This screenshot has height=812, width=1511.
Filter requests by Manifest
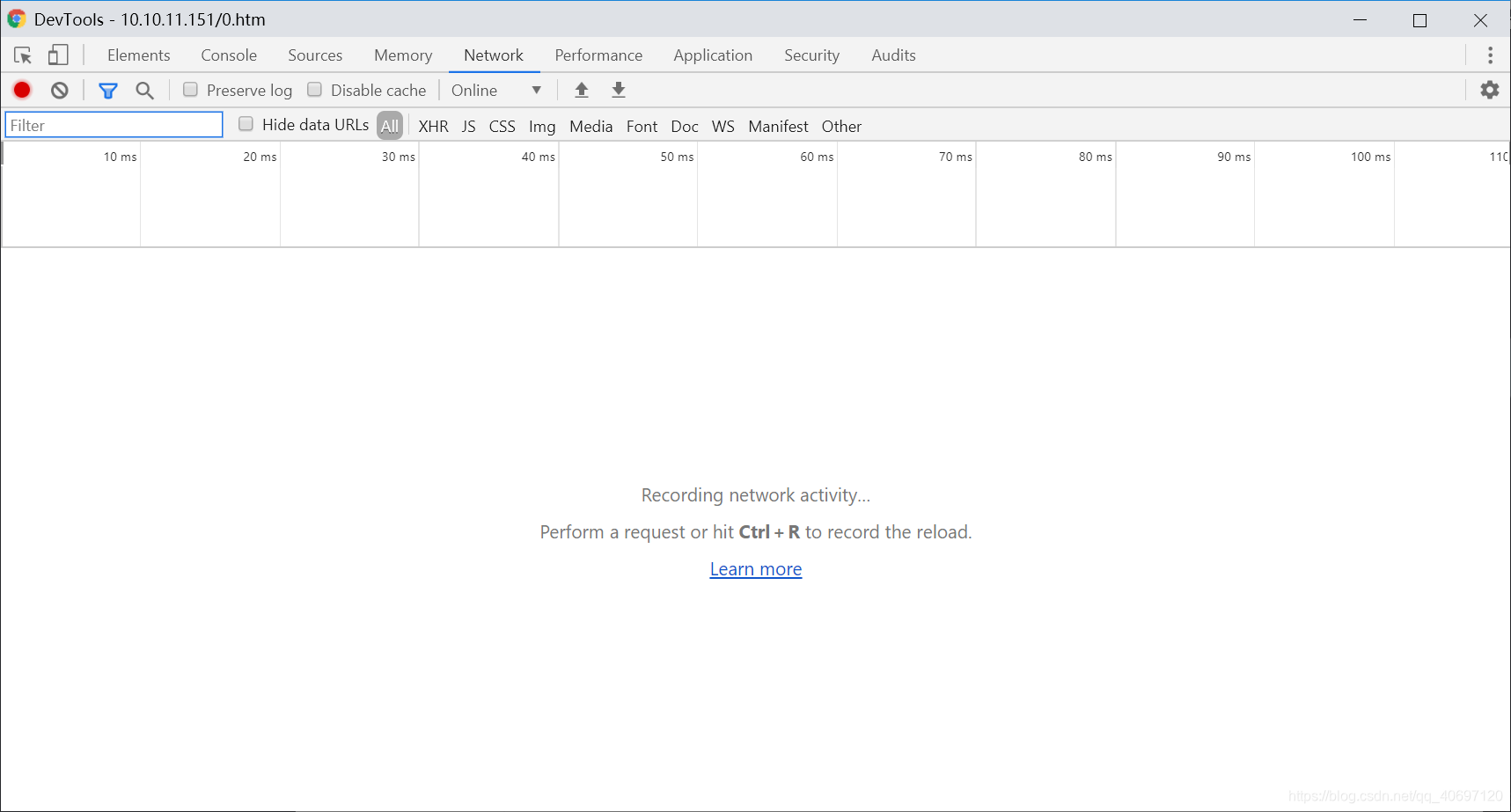click(x=778, y=126)
